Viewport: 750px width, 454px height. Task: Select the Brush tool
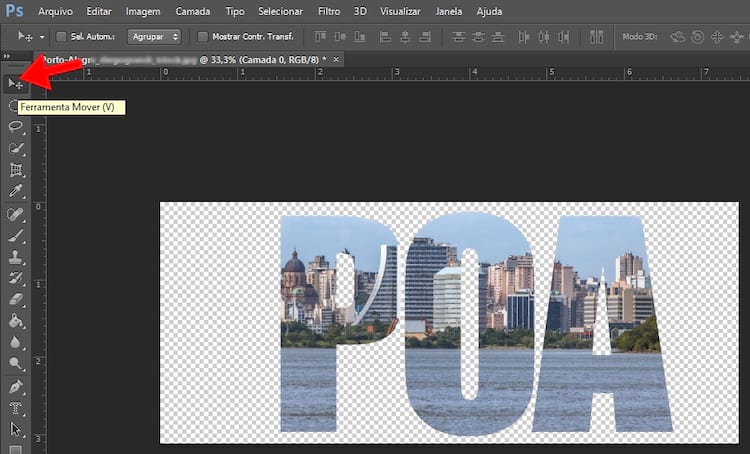tap(16, 237)
